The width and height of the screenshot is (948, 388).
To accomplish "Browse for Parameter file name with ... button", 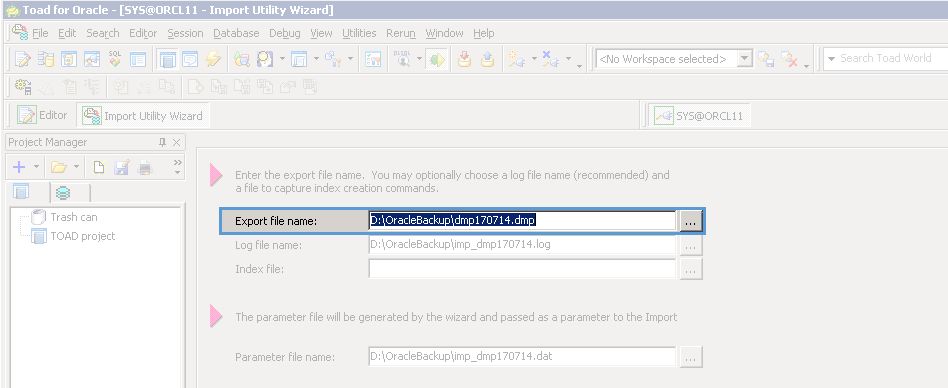I will pyautogui.click(x=691, y=357).
